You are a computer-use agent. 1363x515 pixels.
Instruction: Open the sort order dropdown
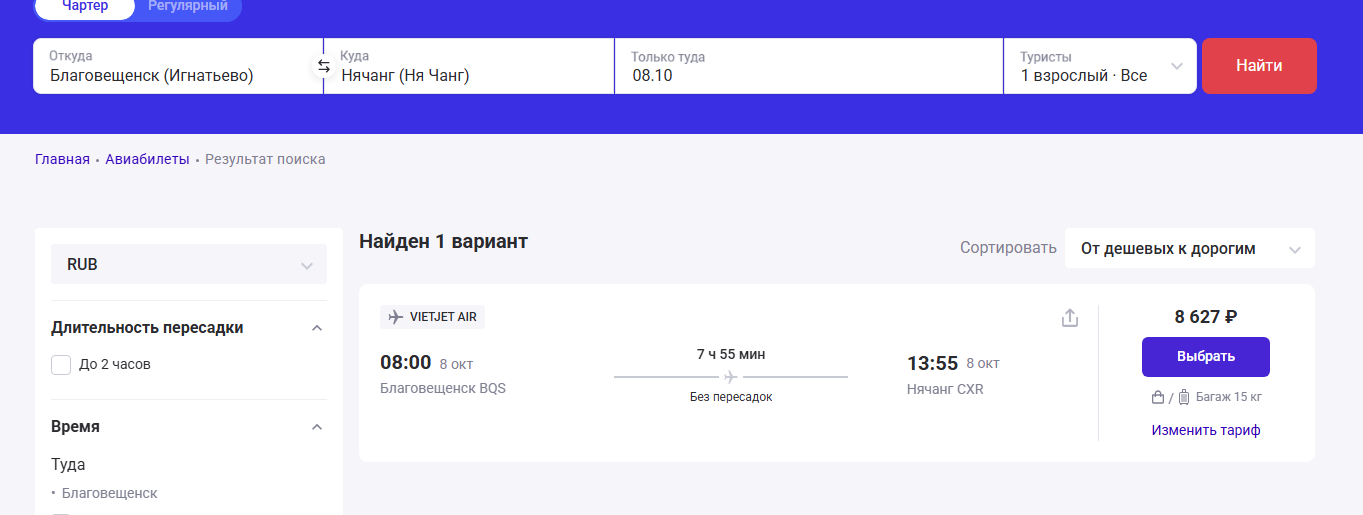pos(1189,248)
